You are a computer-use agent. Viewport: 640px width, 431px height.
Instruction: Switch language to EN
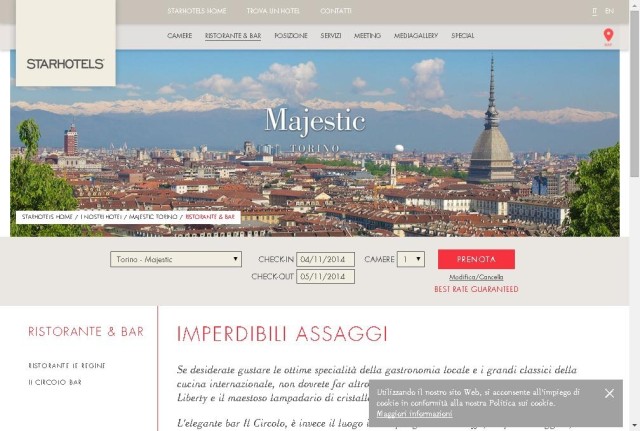tap(609, 11)
